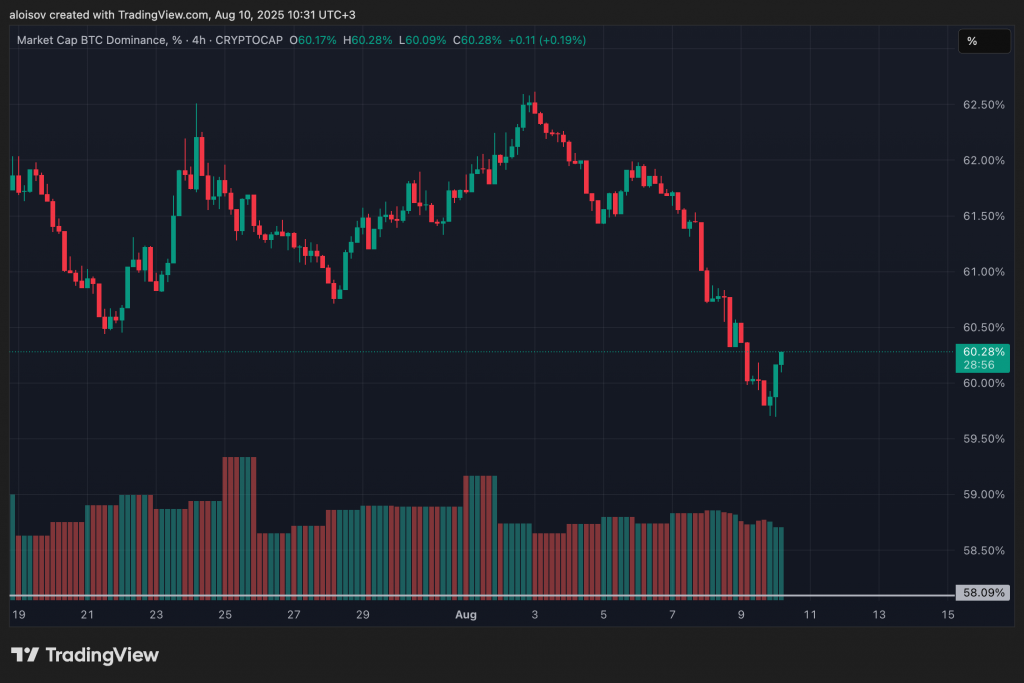Image resolution: width=1024 pixels, height=683 pixels.
Task: Click the close value C60.28% in legend
Action: click(477, 40)
